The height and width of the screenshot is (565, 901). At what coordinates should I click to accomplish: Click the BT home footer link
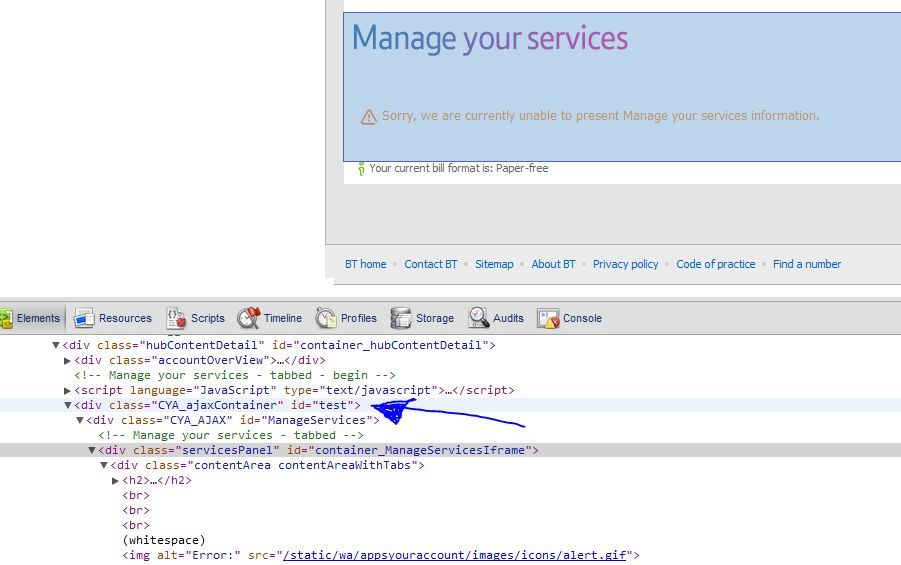365,264
